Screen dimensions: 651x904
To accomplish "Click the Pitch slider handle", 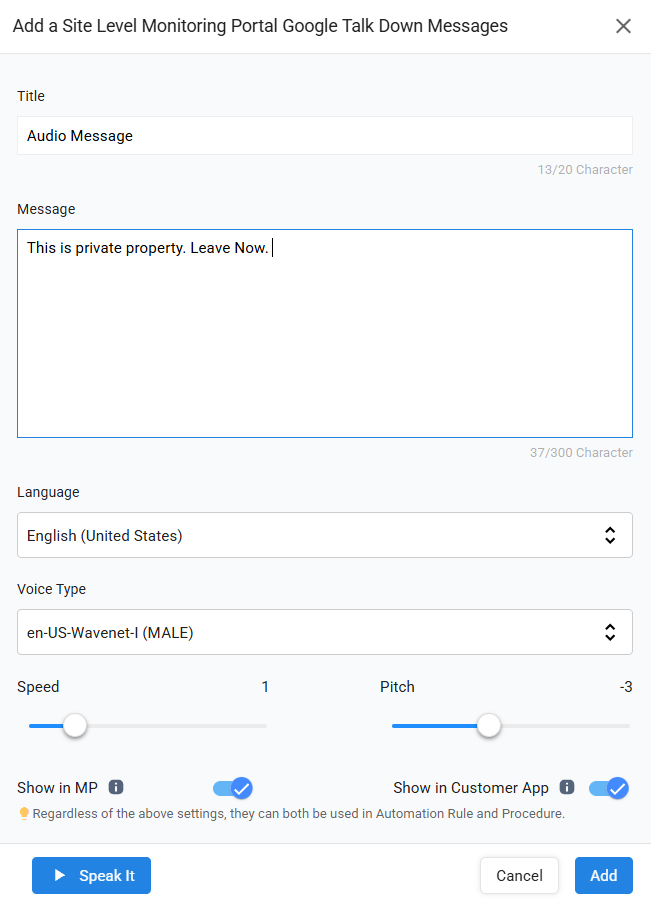I will pos(488,726).
